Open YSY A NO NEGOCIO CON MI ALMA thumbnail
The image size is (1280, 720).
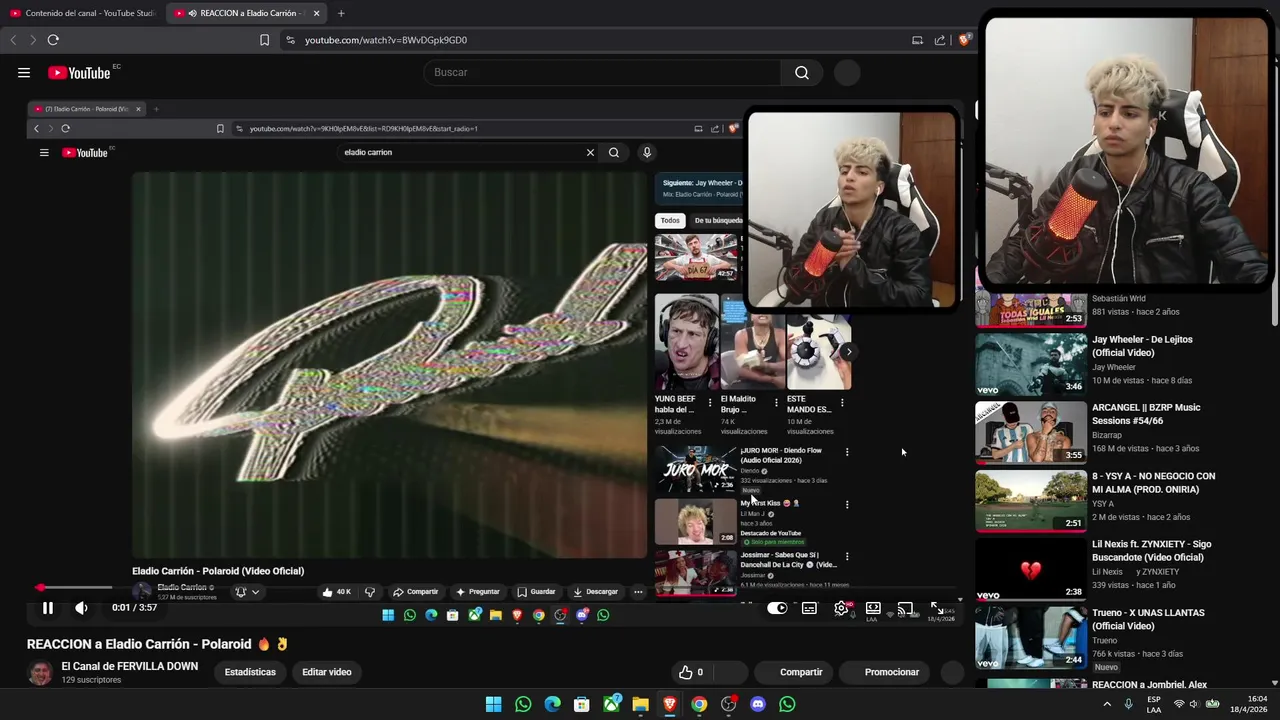pos(1031,501)
